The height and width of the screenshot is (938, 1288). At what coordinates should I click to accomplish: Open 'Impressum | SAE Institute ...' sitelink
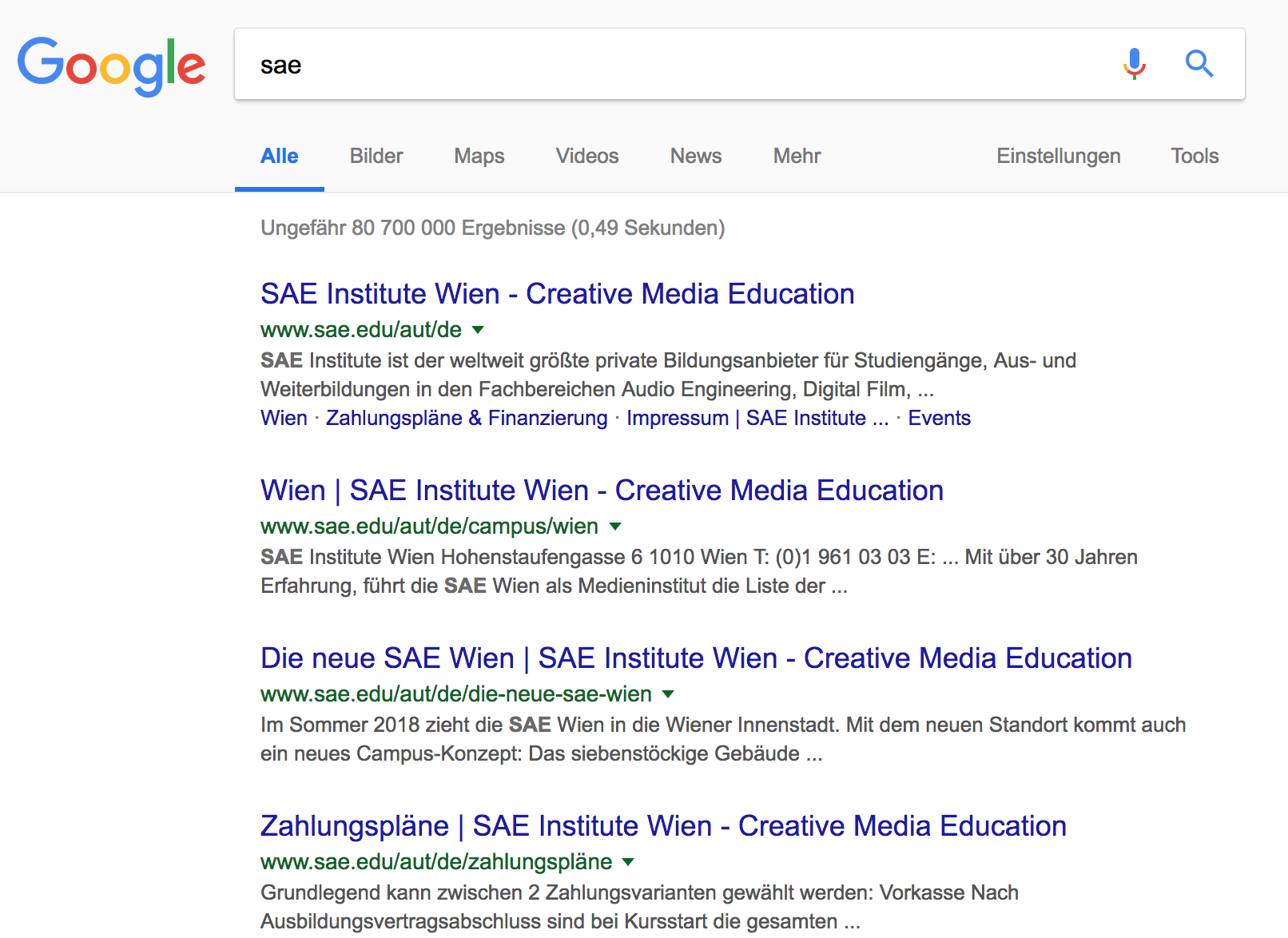tap(757, 418)
